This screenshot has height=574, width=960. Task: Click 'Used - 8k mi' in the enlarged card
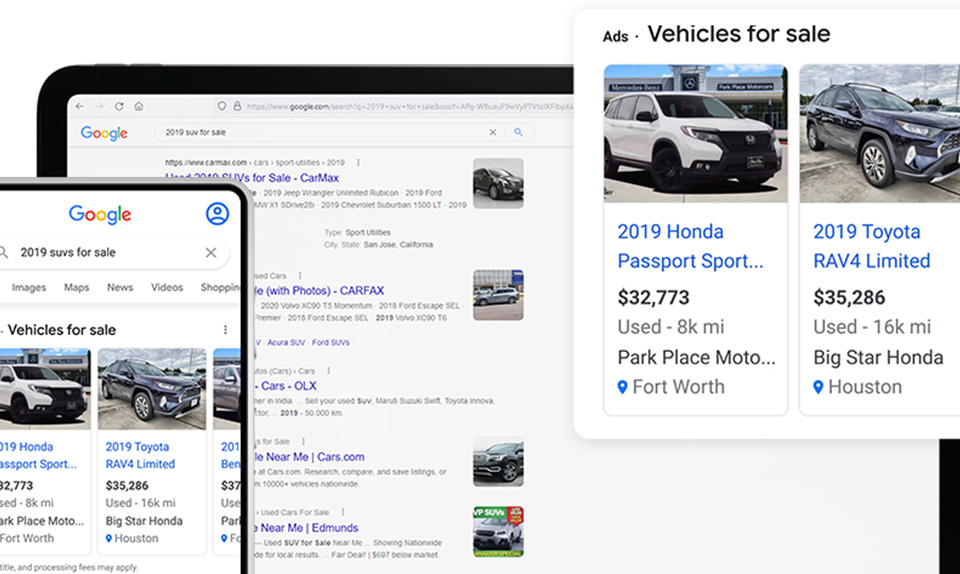[x=670, y=327]
